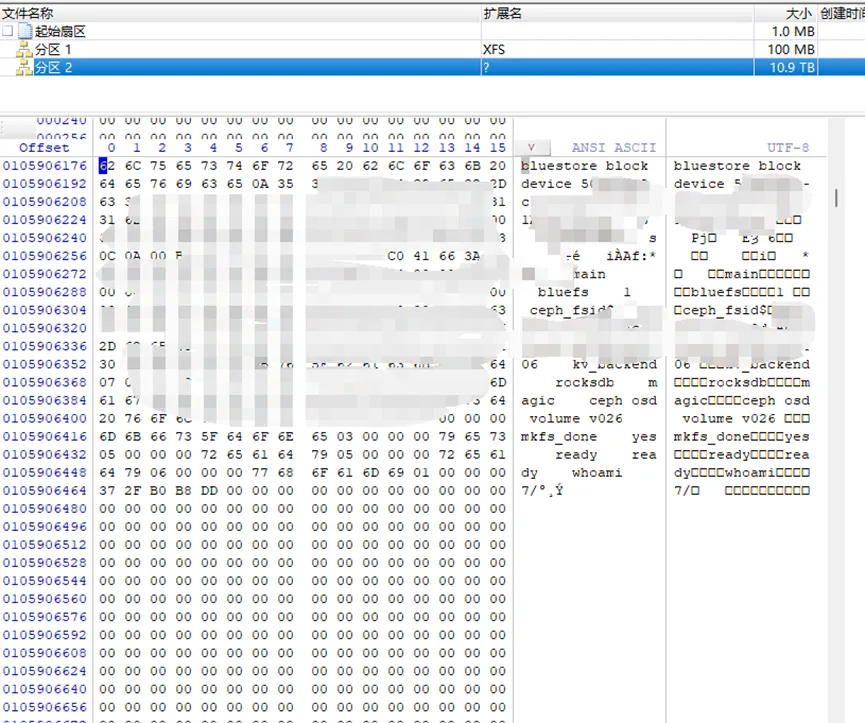Click 'bluefs' text in the ANSI ASCII column
Image resolution: width=865 pixels, height=723 pixels.
tap(563, 292)
